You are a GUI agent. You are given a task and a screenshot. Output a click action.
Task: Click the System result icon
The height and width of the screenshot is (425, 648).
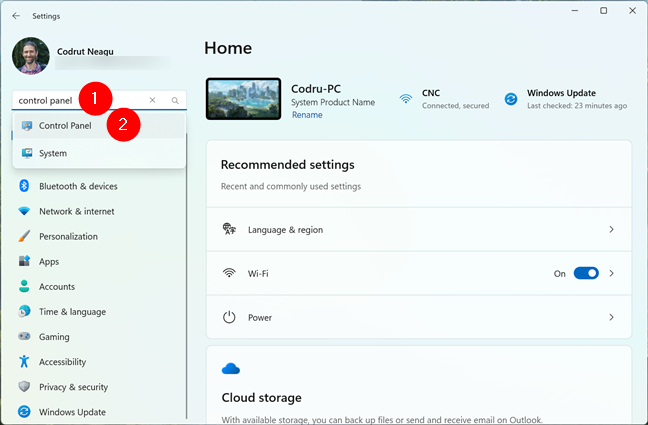coord(27,153)
